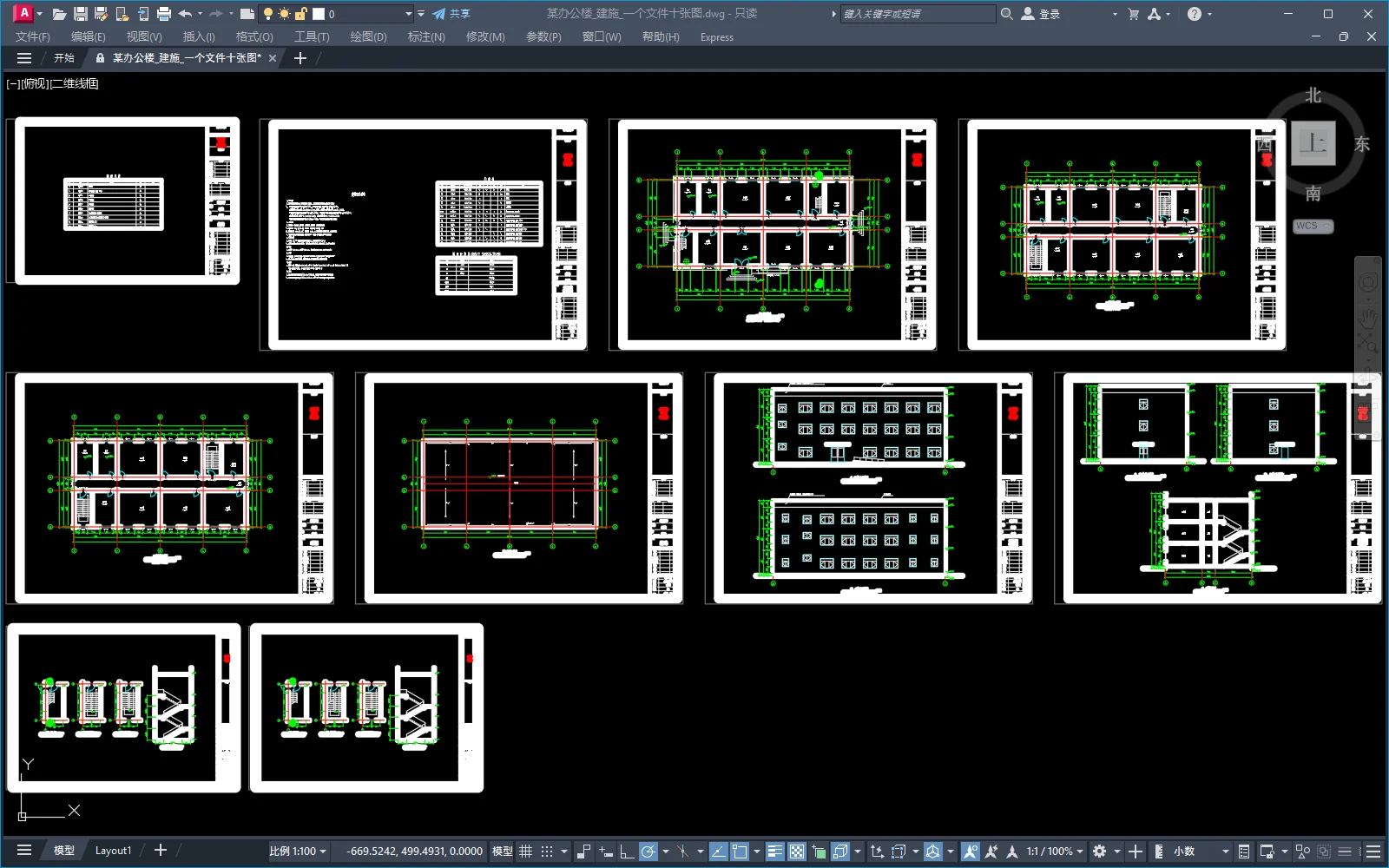Viewport: 1389px width, 868px height.
Task: Toggle the 模型 space button in status bar
Action: pyautogui.click(x=503, y=852)
